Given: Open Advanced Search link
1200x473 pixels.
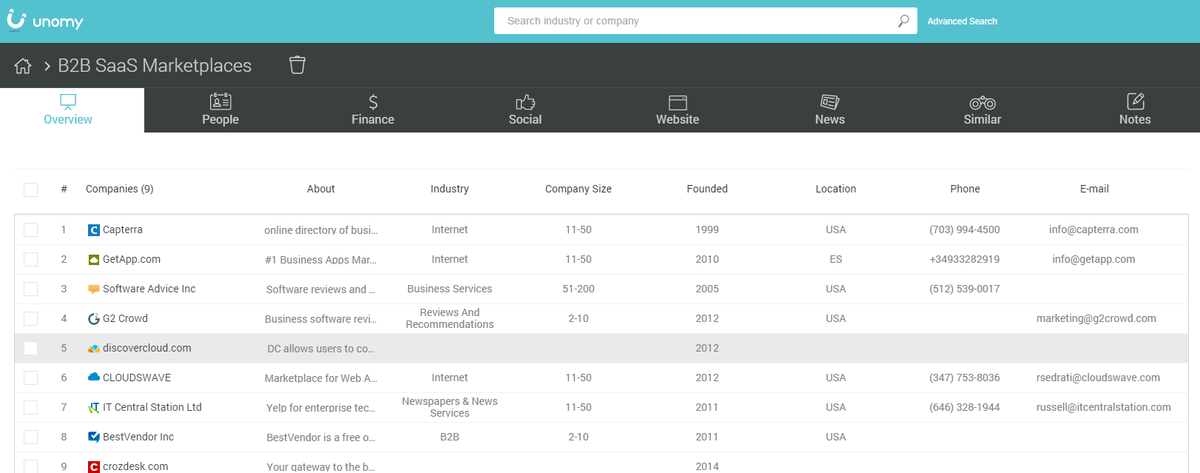Looking at the screenshot, I should click(x=962, y=21).
